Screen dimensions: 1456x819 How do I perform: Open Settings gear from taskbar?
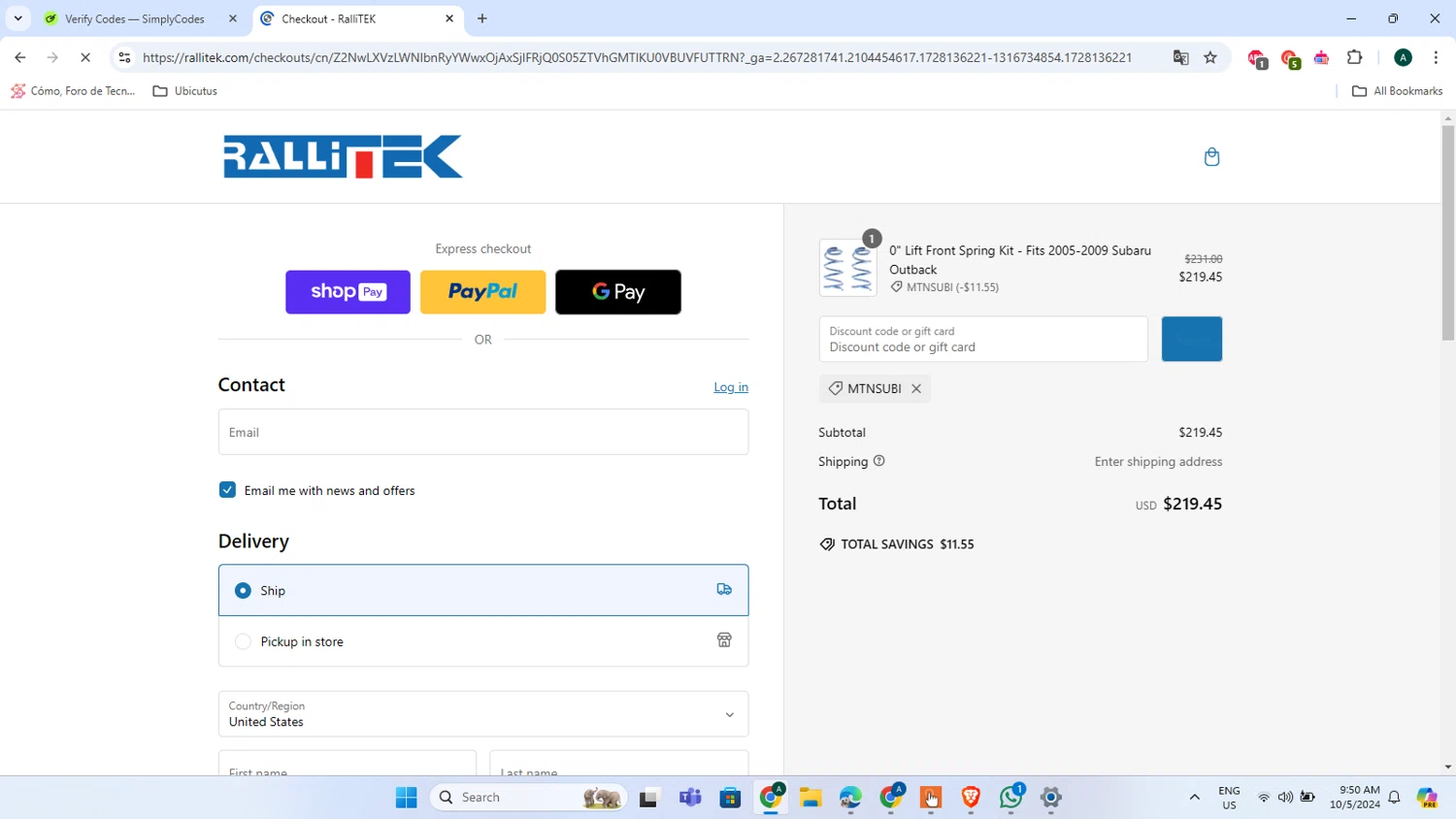pos(1051,798)
